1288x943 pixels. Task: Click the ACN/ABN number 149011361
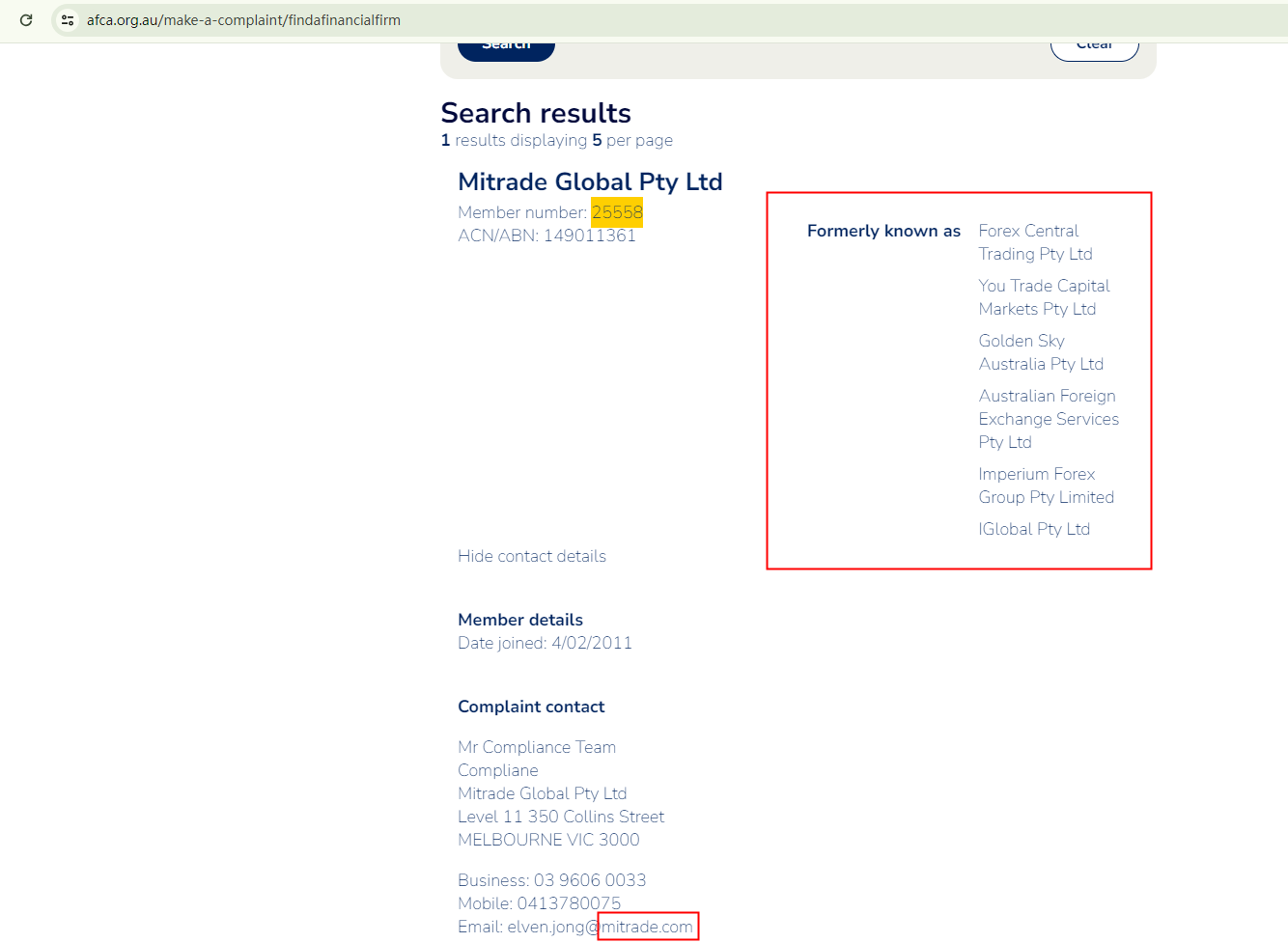[x=589, y=236]
